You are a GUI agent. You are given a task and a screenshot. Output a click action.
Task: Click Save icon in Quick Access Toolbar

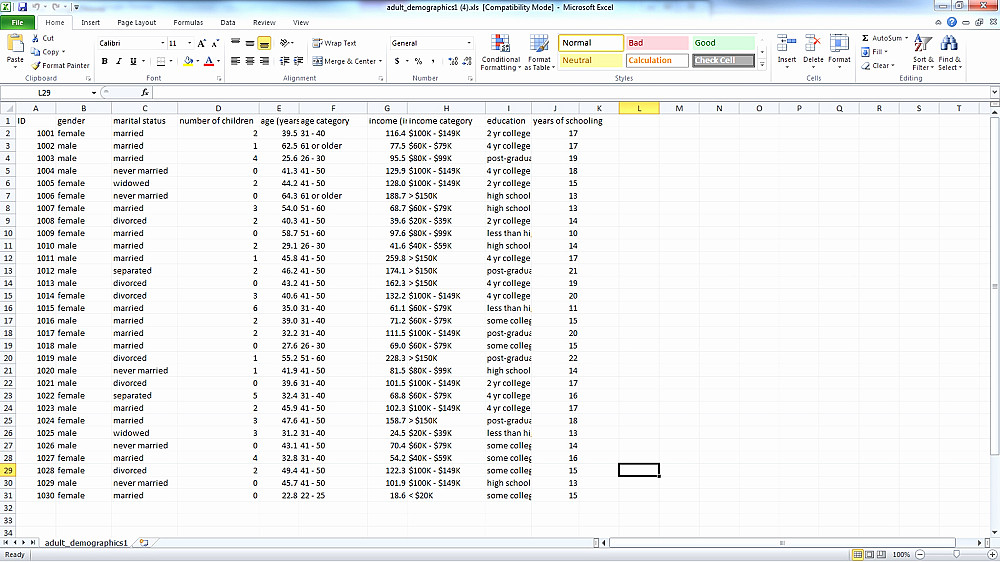click(x=22, y=7)
